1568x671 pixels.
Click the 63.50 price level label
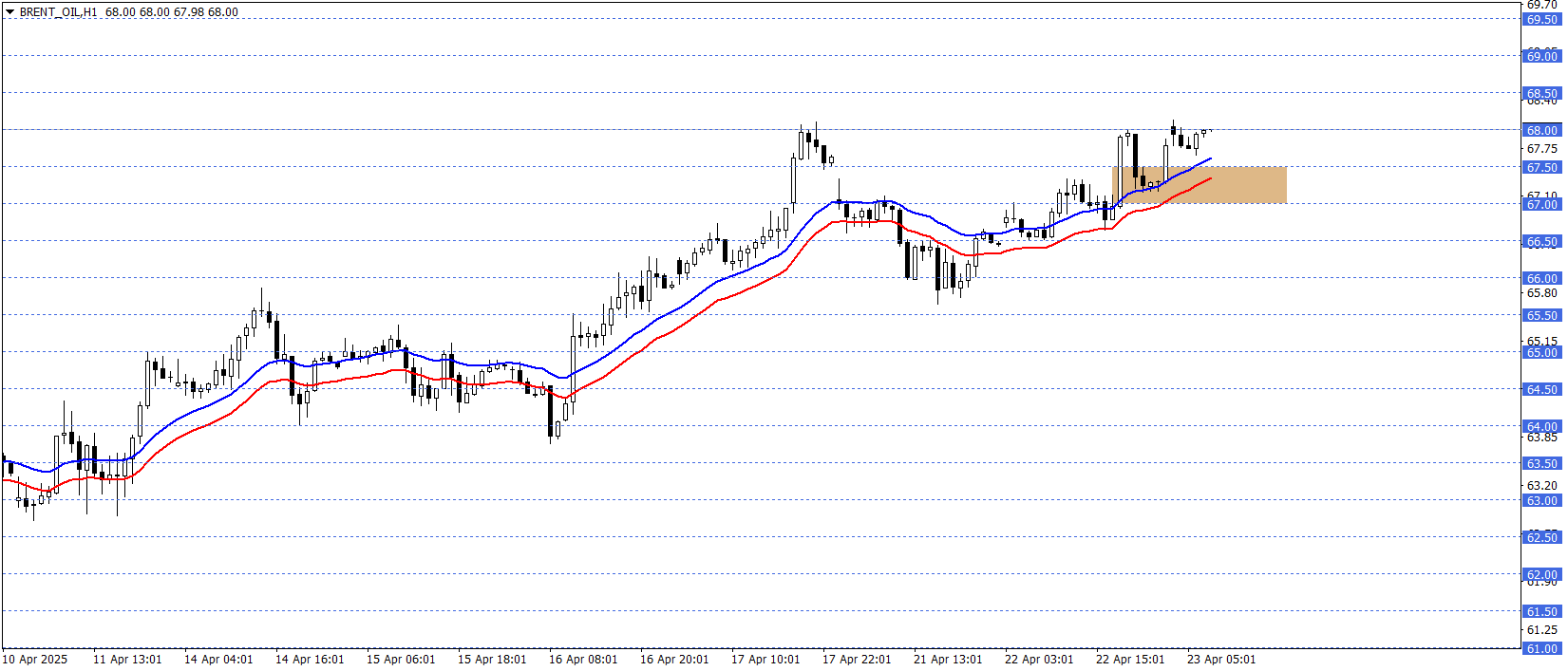tap(1542, 463)
